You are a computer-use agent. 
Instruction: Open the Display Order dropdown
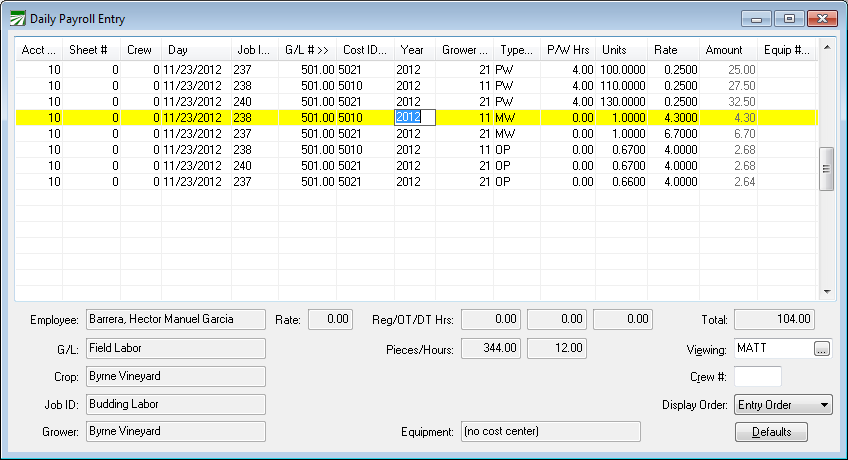click(783, 404)
